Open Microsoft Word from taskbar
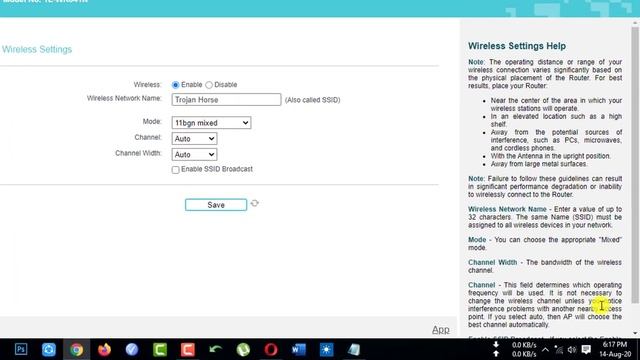Viewport: 640px width, 360px height. pyautogui.click(x=298, y=349)
